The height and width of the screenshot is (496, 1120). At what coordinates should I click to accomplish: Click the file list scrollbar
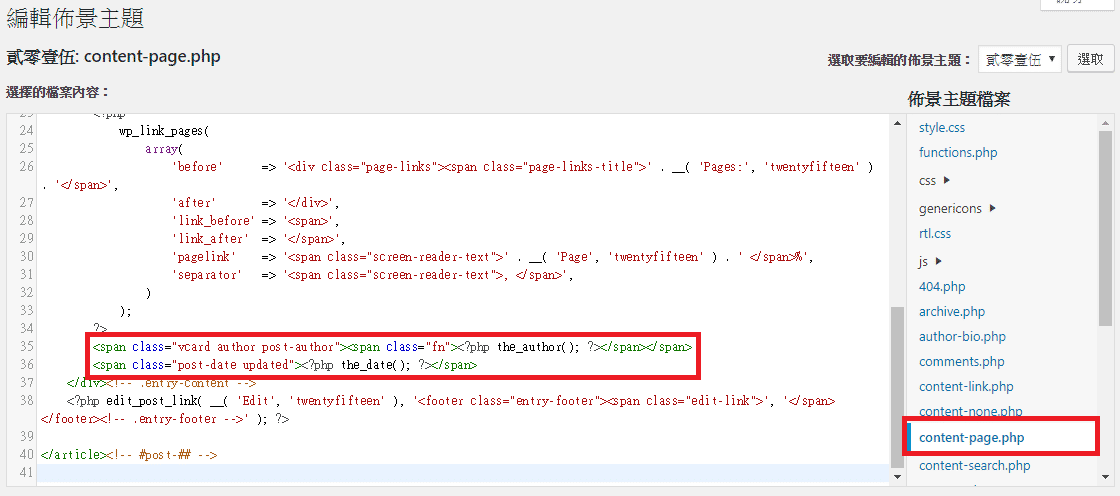coord(1105,228)
